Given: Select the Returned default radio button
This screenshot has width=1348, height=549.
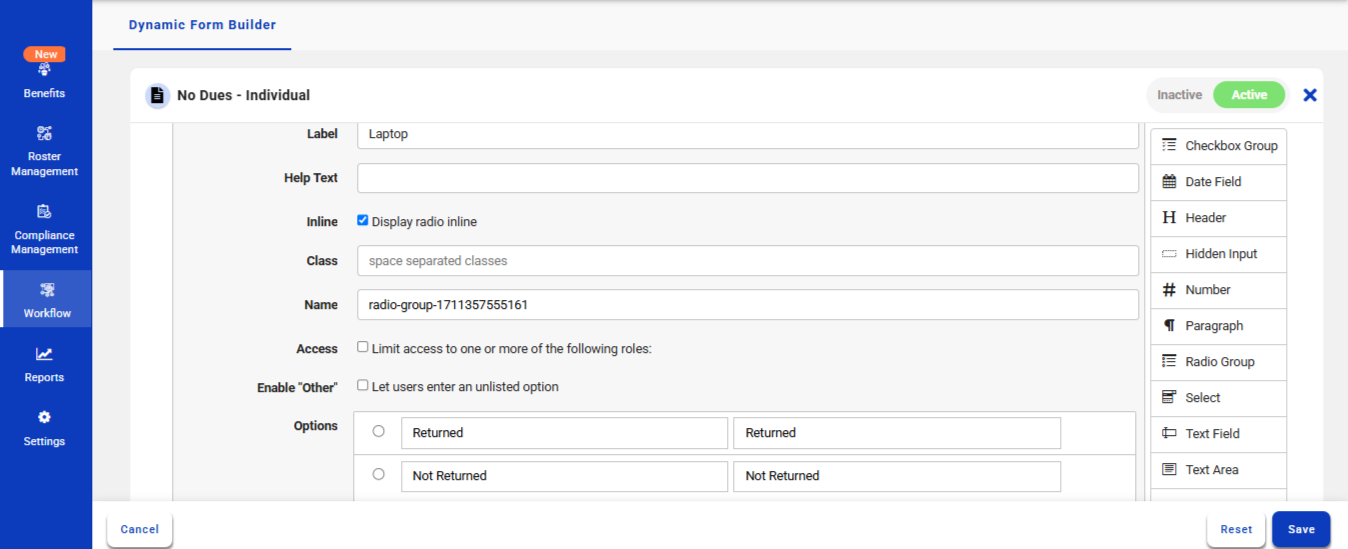Looking at the screenshot, I should pos(378,432).
